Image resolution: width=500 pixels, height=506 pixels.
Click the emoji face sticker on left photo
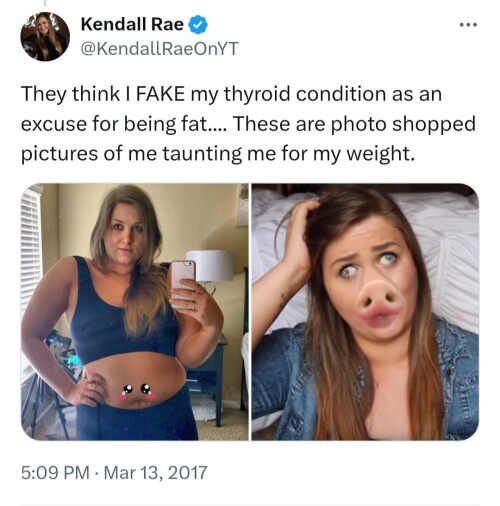137,391
